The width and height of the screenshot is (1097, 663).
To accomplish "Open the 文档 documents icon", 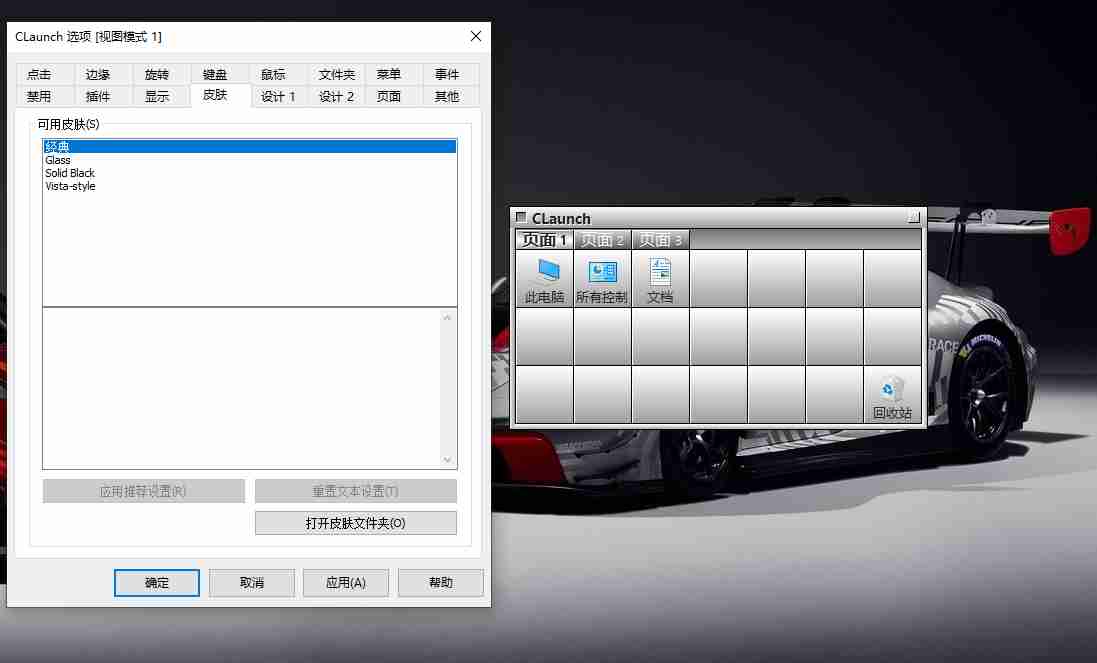I will tap(660, 279).
